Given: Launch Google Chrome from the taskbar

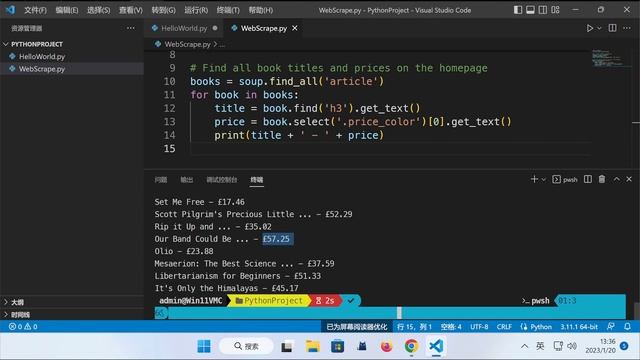Looking at the screenshot, I should [x=411, y=346].
